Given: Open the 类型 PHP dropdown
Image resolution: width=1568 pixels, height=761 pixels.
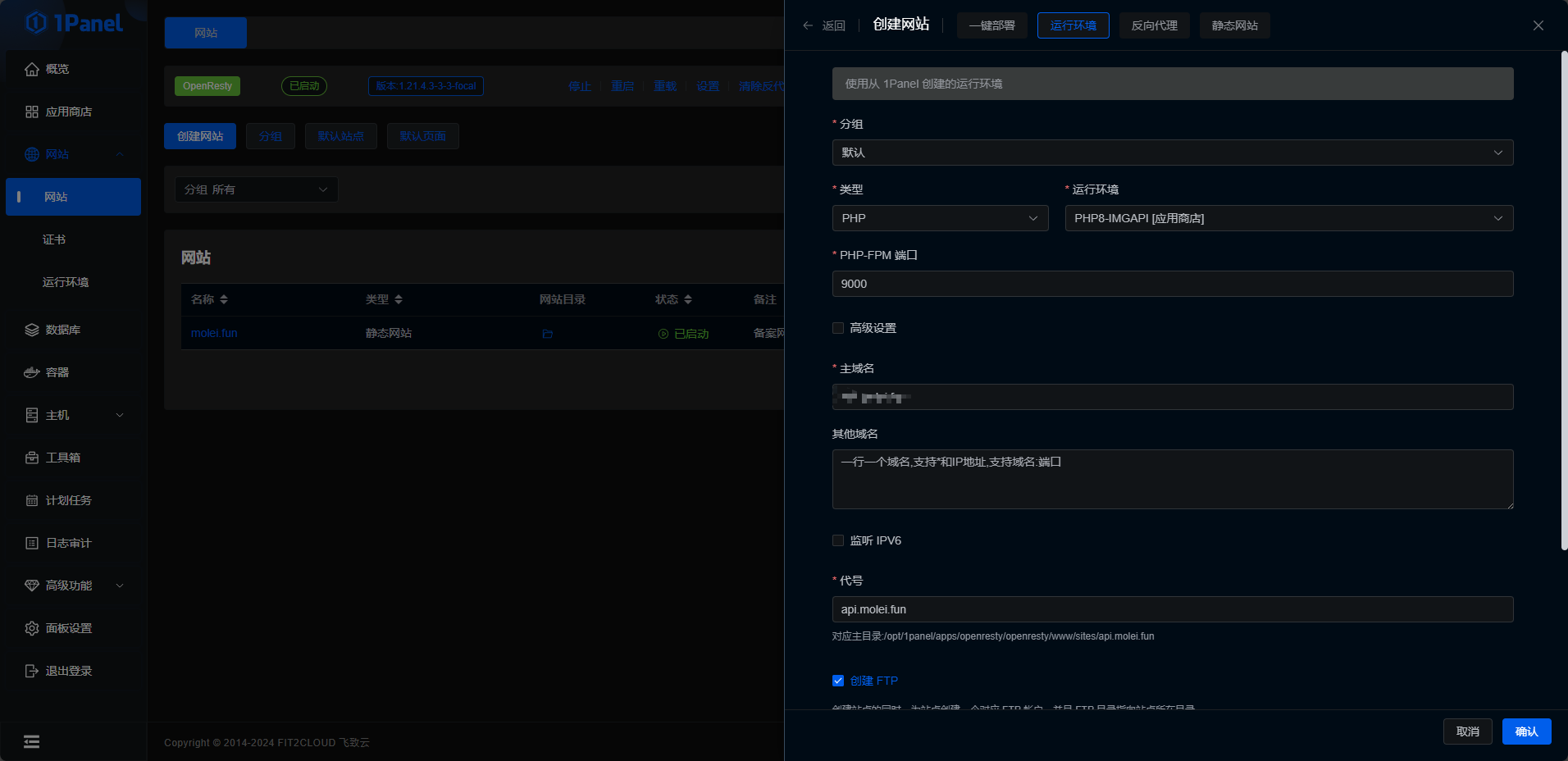Looking at the screenshot, I should click(940, 218).
